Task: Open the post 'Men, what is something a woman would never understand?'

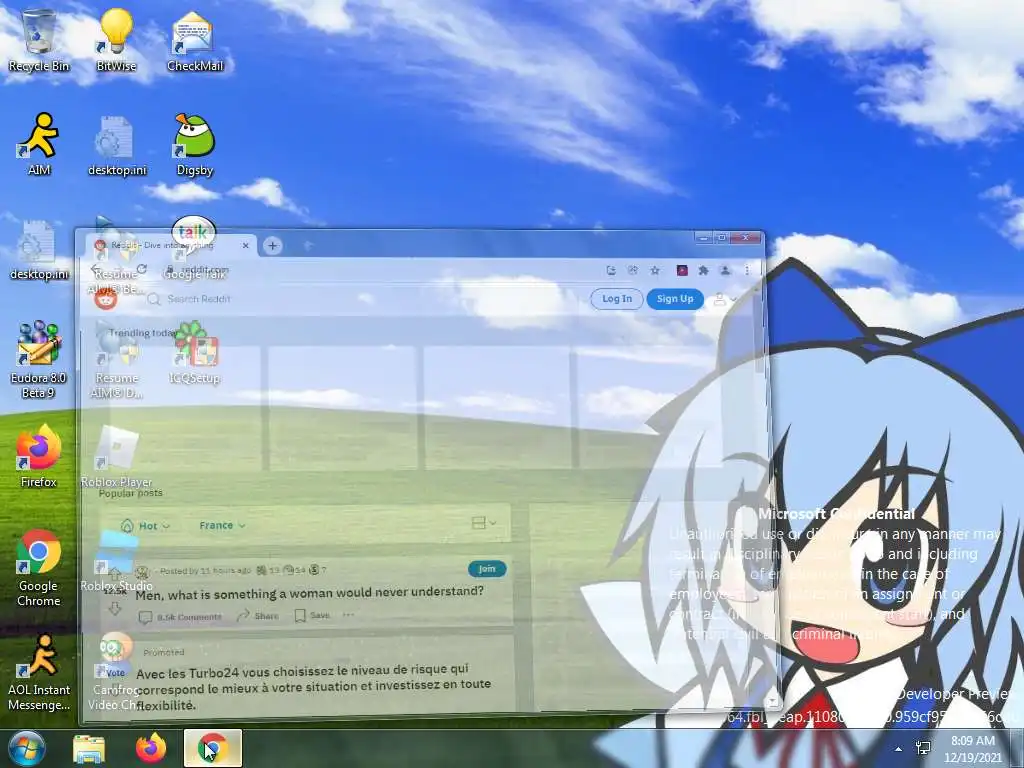Action: pos(310,593)
